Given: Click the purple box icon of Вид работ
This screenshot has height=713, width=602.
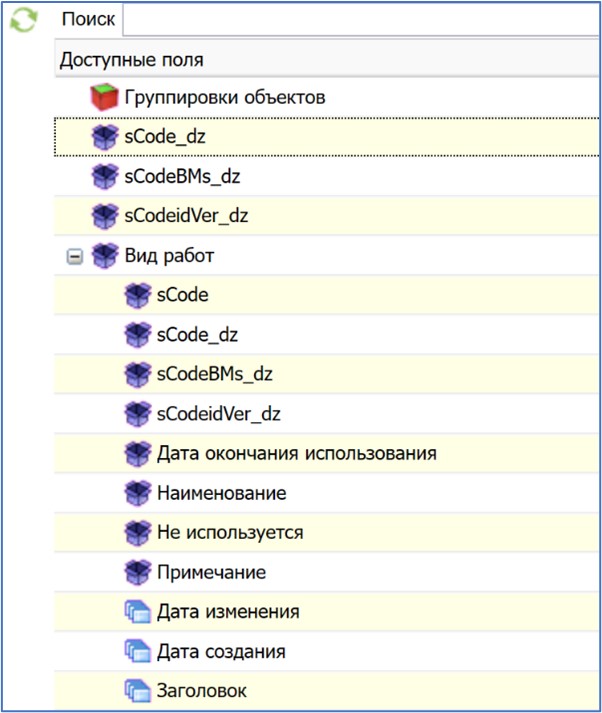Looking at the screenshot, I should point(104,256).
